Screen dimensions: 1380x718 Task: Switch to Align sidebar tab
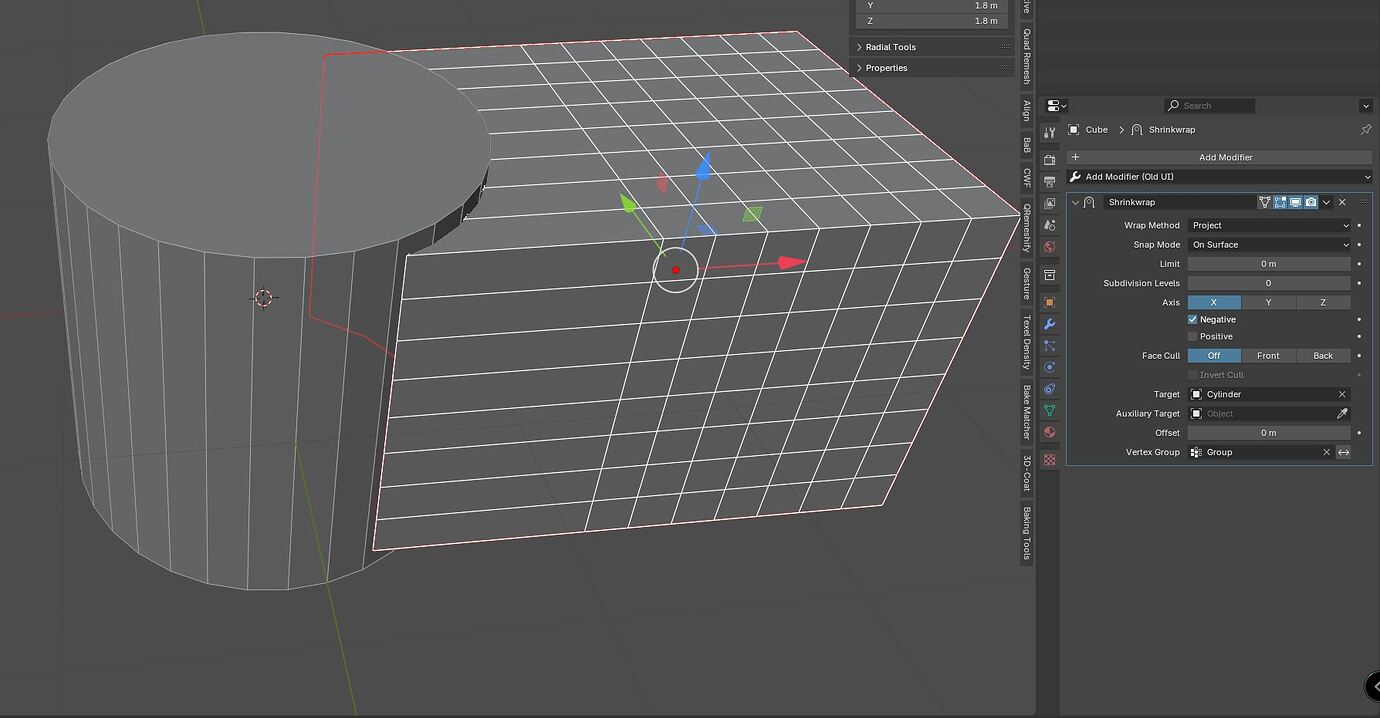(x=1026, y=110)
